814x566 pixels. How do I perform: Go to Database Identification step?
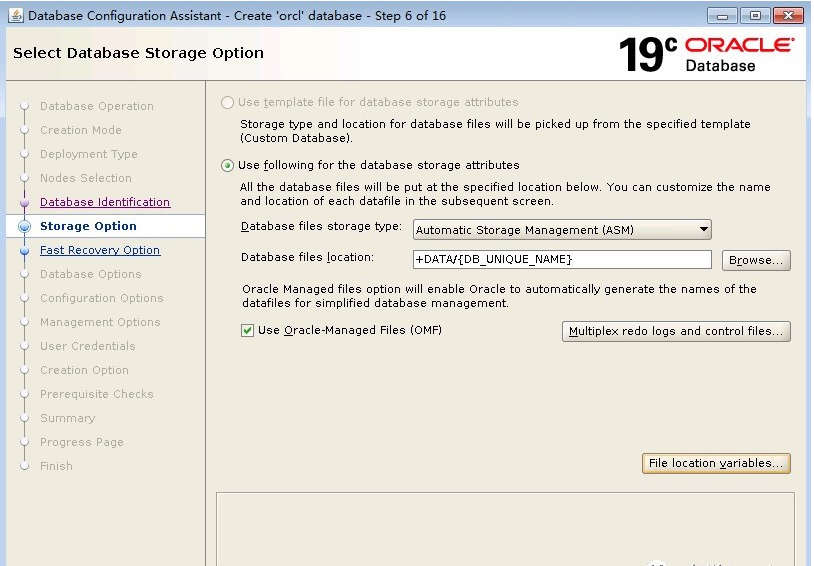(105, 202)
